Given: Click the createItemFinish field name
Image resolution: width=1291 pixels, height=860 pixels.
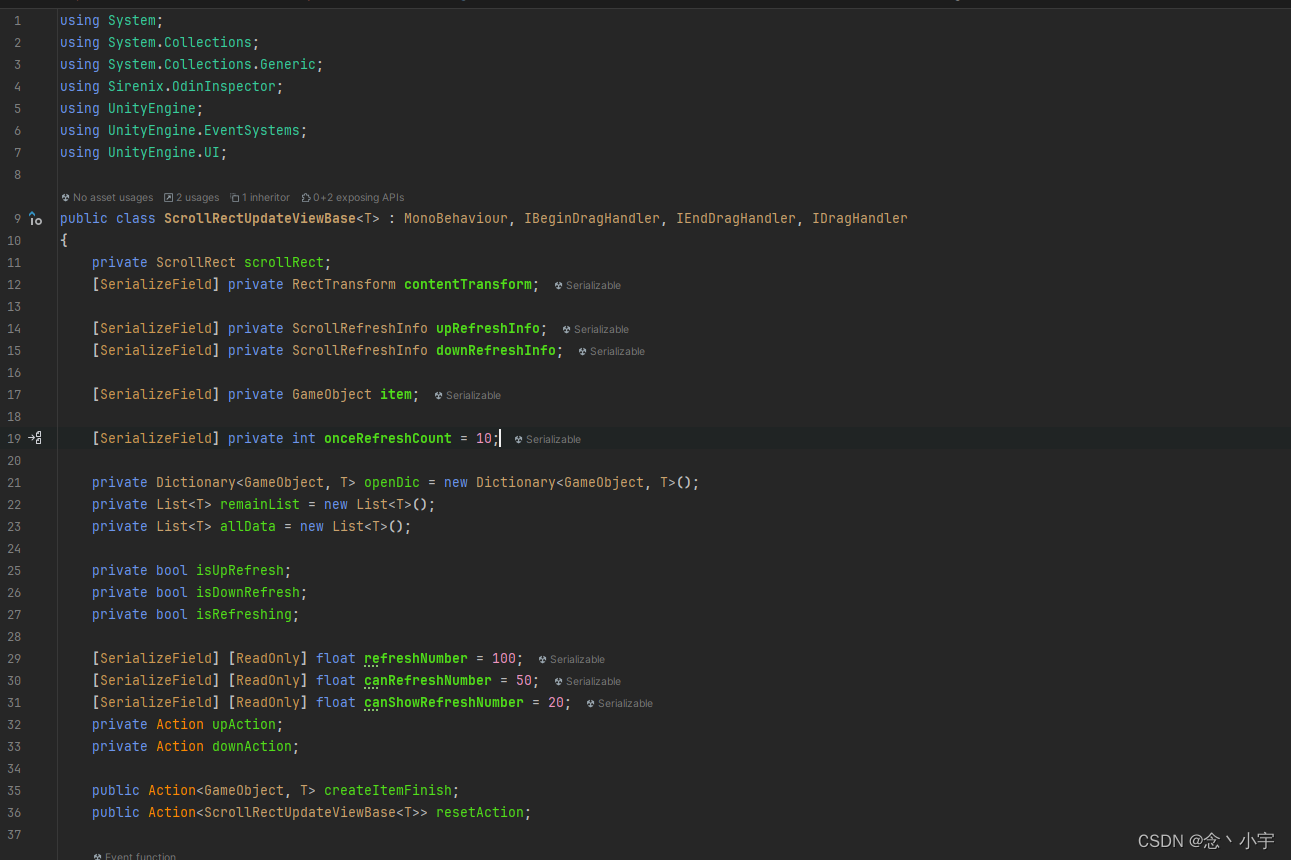Looking at the screenshot, I should tap(388, 791).
